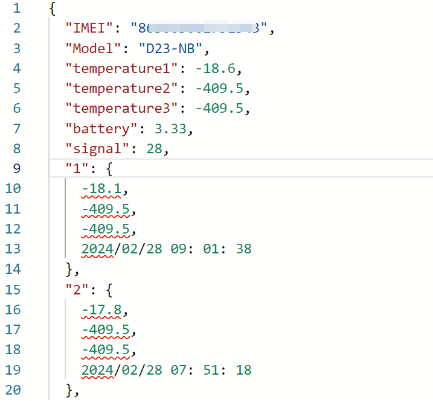Viewport: 433px width, 401px height.
Task: Click the -409.5 value on the temperature3 line
Action: (x=219, y=109)
